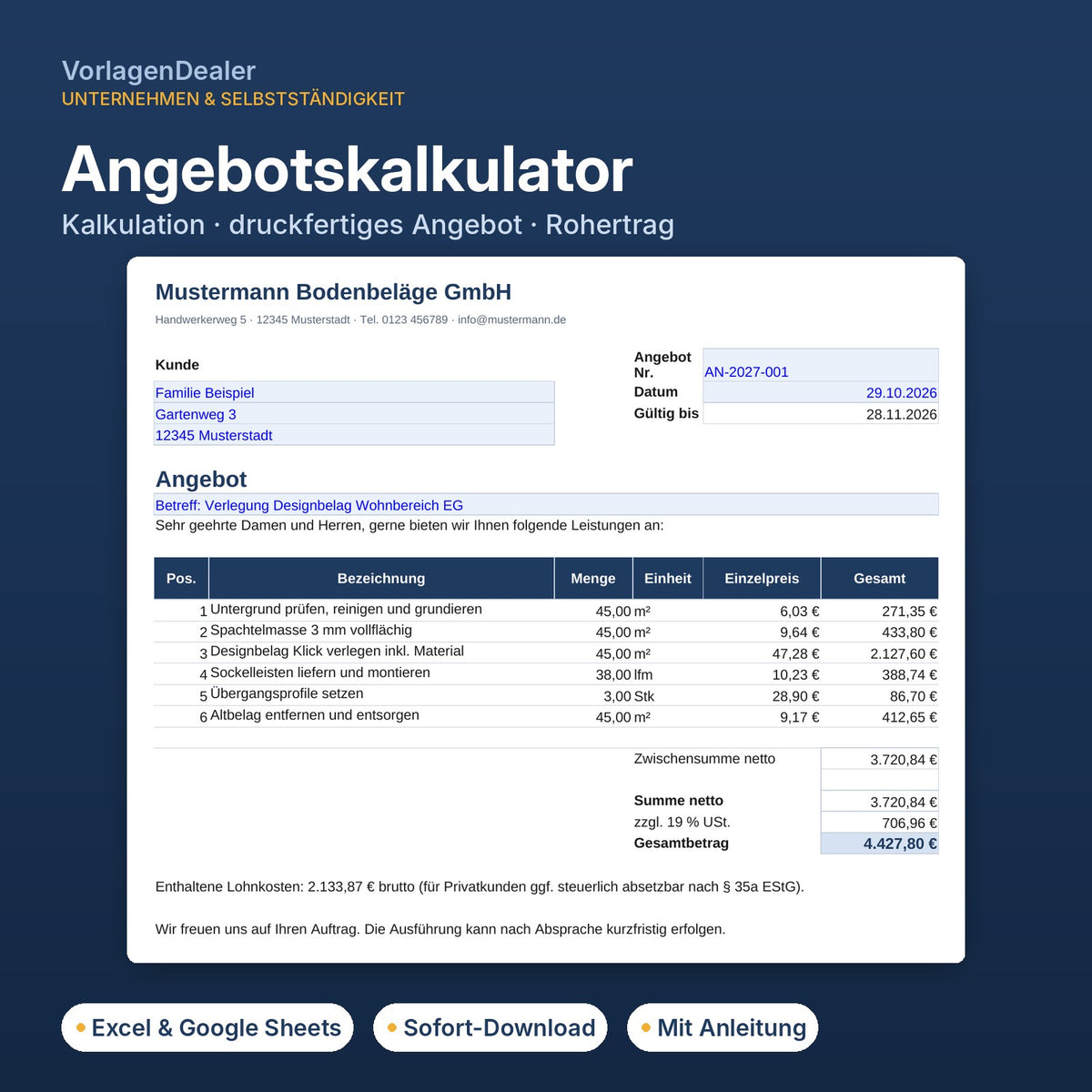This screenshot has width=1092, height=1092.
Task: Click unit price 10,23 €
Action: [x=795, y=675]
